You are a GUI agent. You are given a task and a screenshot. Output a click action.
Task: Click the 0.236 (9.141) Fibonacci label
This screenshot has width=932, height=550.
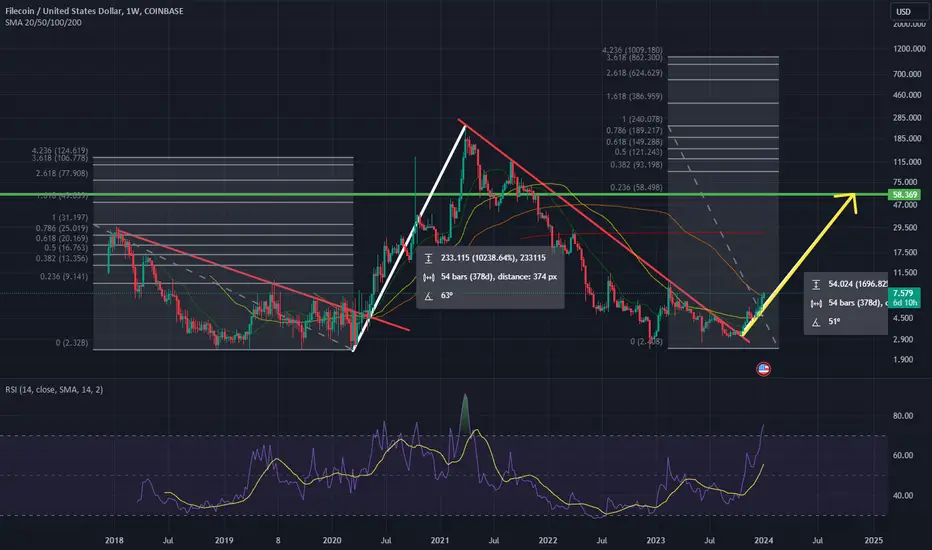click(x=64, y=276)
